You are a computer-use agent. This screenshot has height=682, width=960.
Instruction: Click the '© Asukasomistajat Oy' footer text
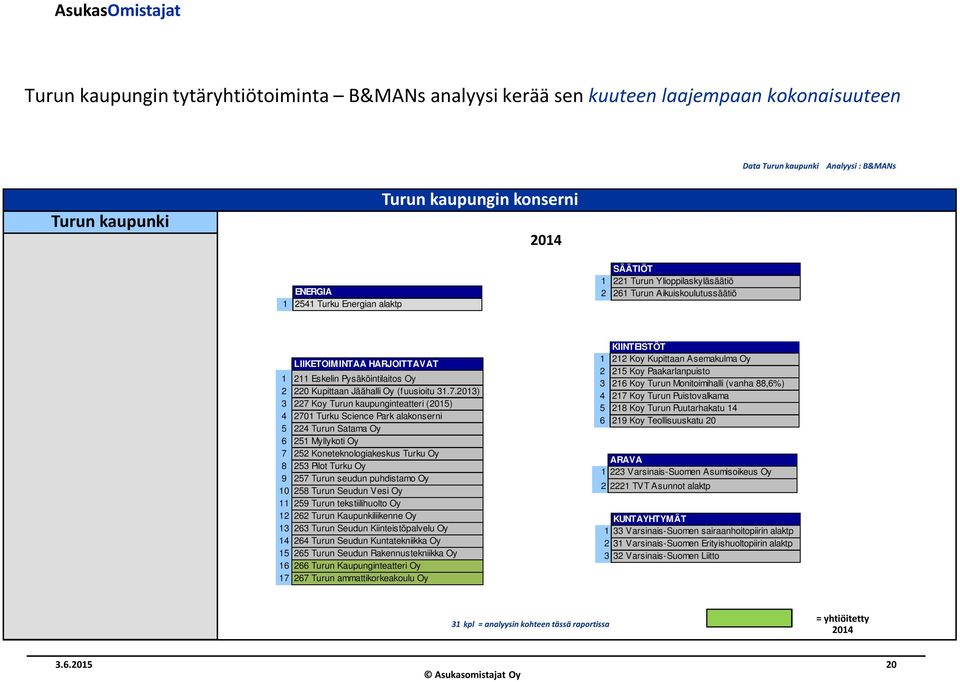[472, 675]
